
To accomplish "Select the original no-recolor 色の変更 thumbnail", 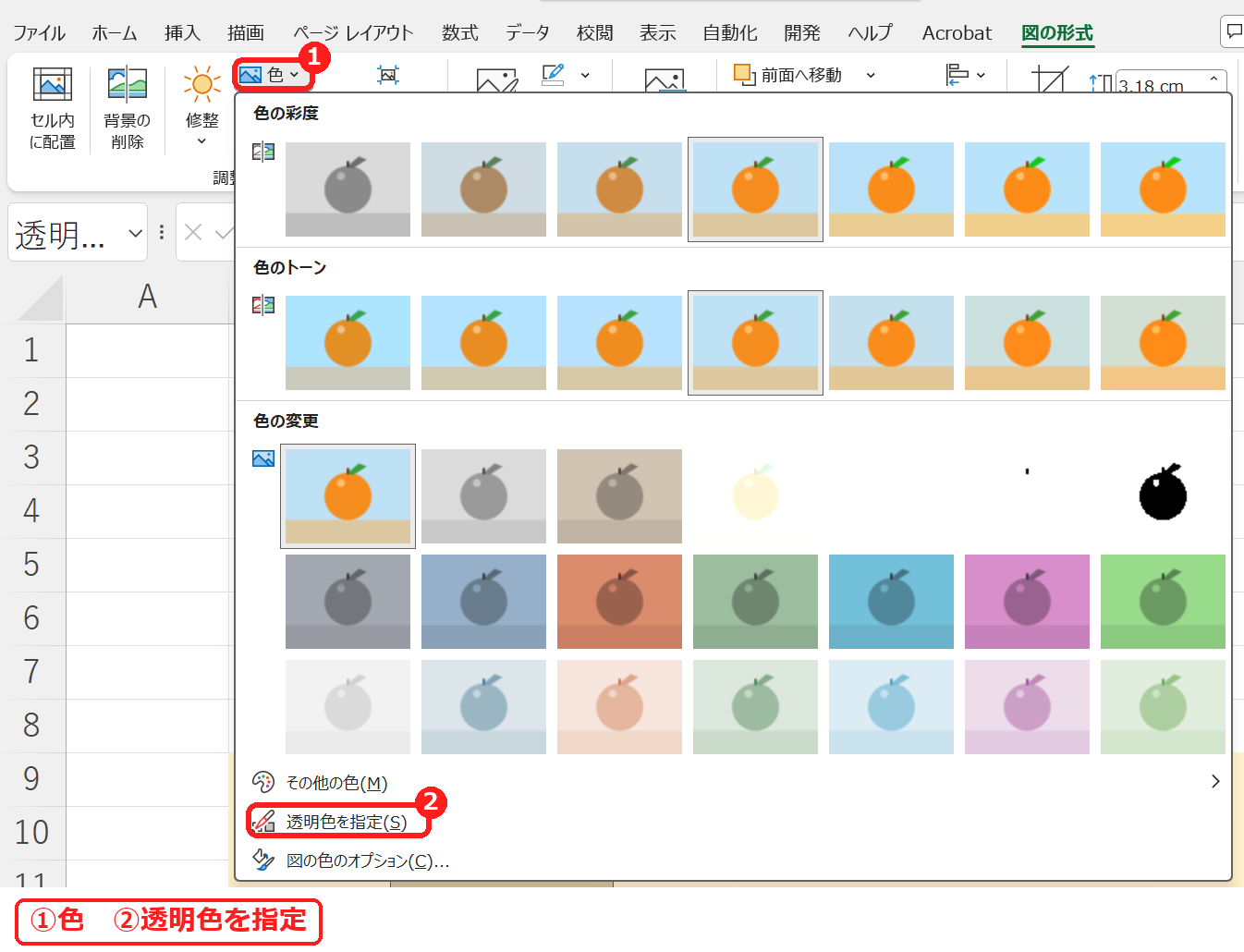I will point(348,496).
